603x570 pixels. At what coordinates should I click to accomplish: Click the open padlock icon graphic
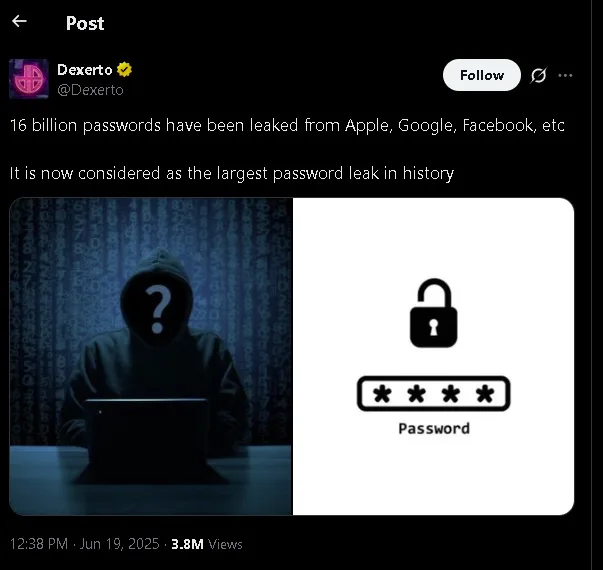point(433,313)
